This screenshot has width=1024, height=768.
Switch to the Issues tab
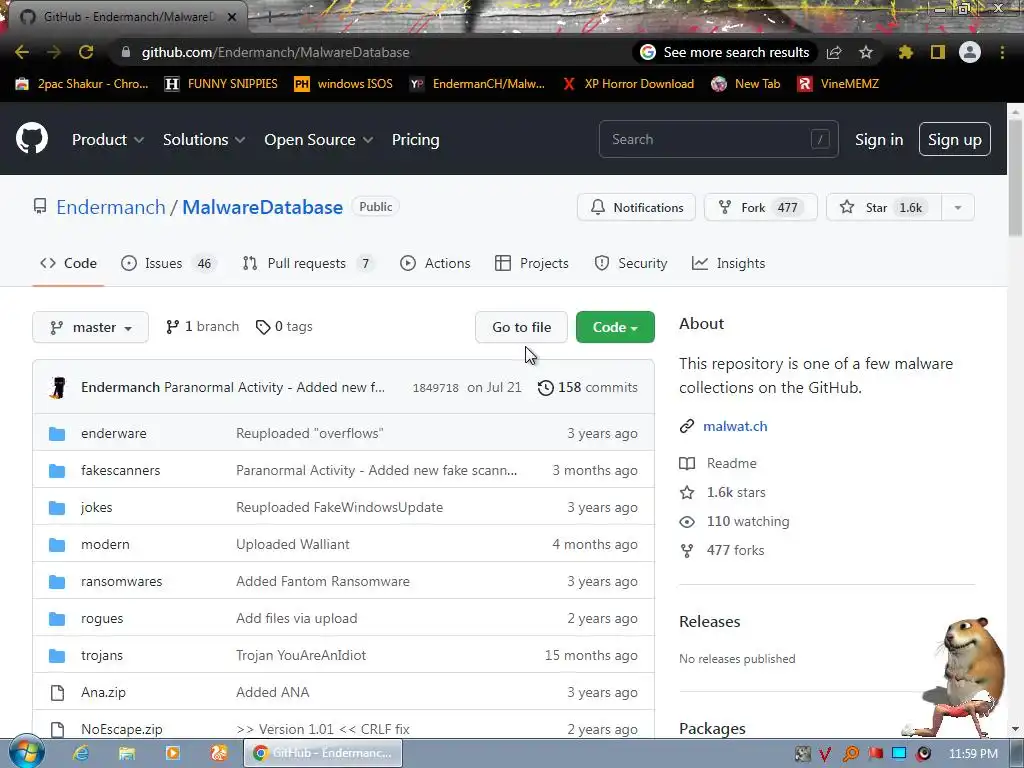click(168, 263)
